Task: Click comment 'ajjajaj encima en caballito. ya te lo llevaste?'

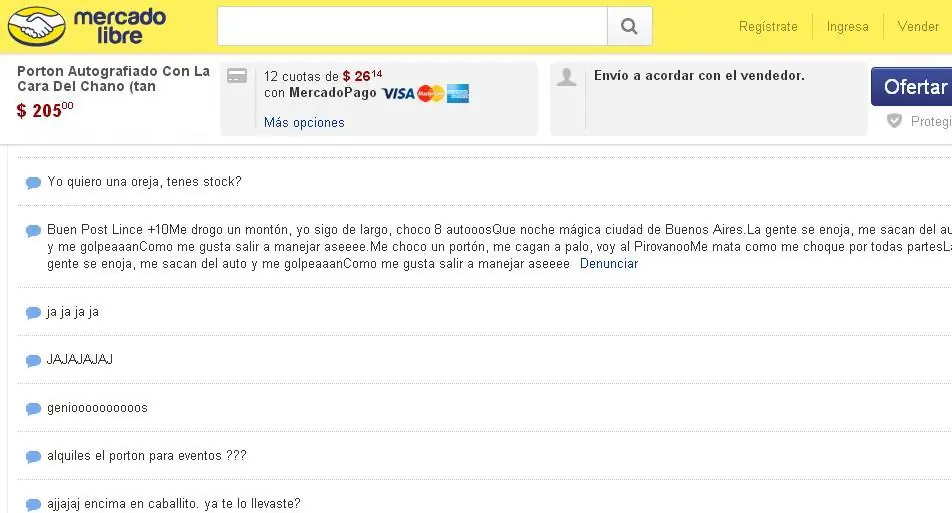Action: click(x=174, y=503)
